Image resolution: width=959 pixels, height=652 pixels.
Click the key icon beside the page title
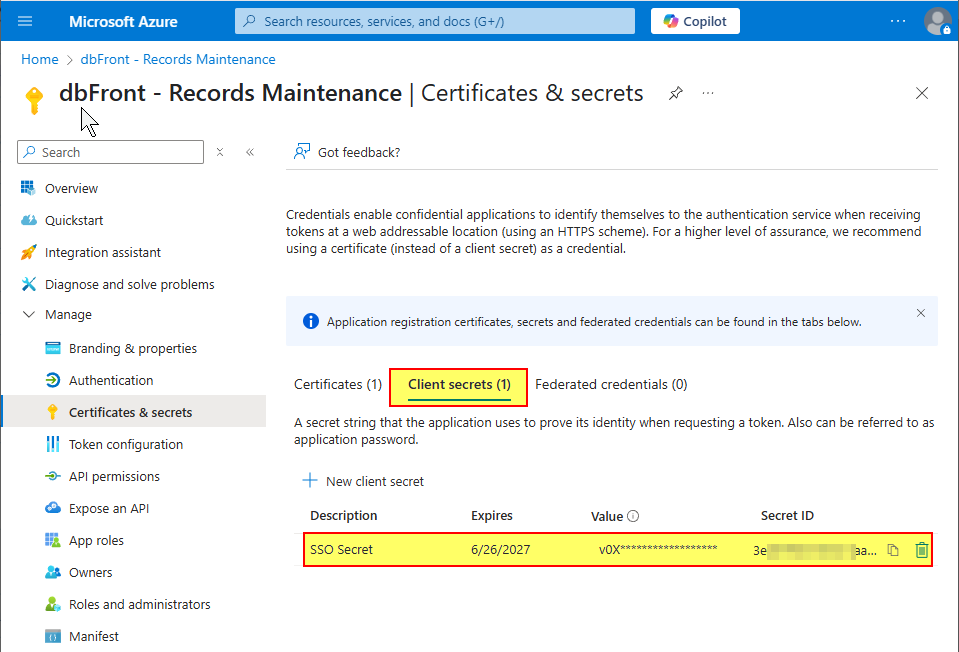pos(34,100)
